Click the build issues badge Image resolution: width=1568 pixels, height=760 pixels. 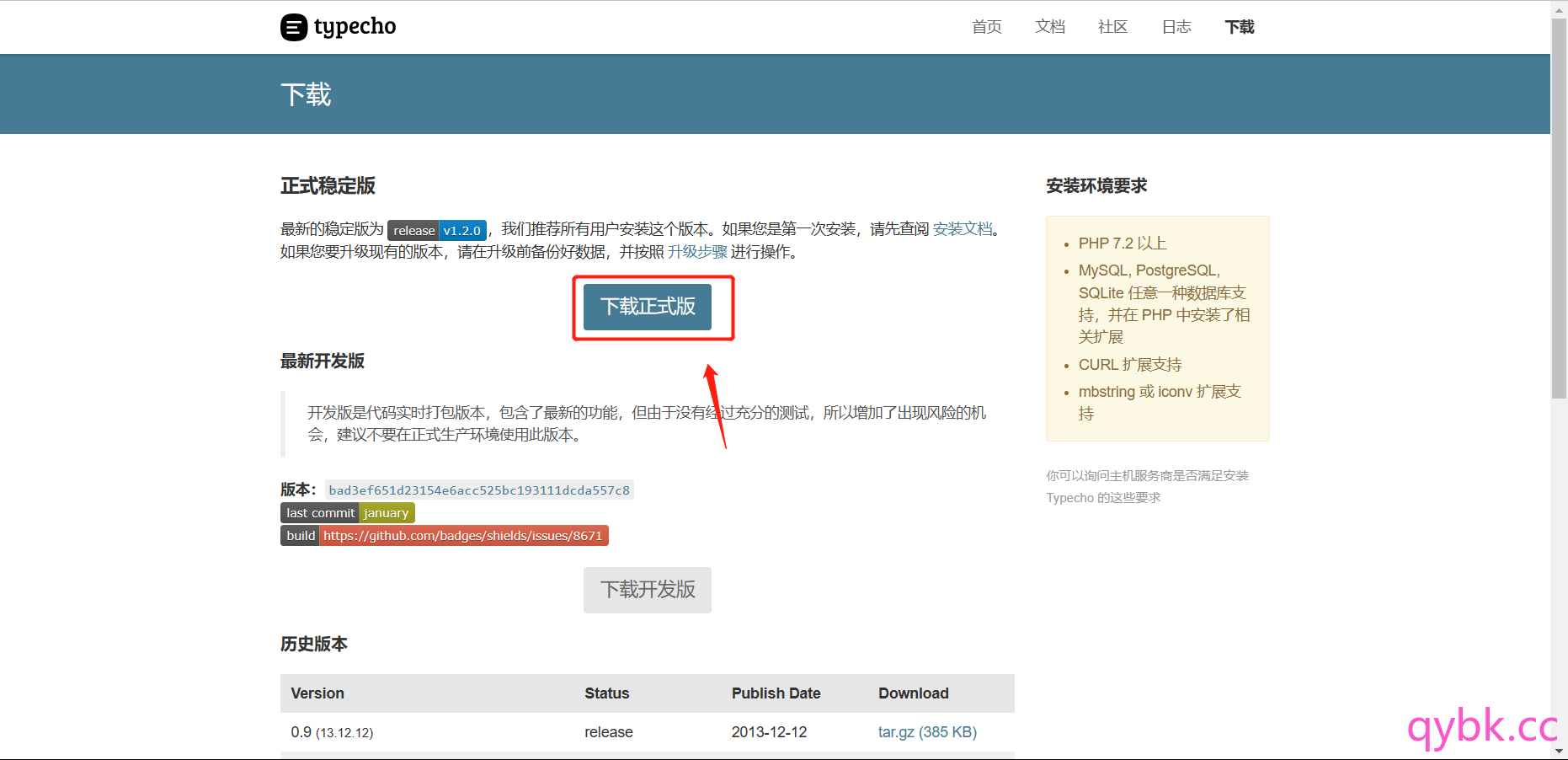[445, 536]
